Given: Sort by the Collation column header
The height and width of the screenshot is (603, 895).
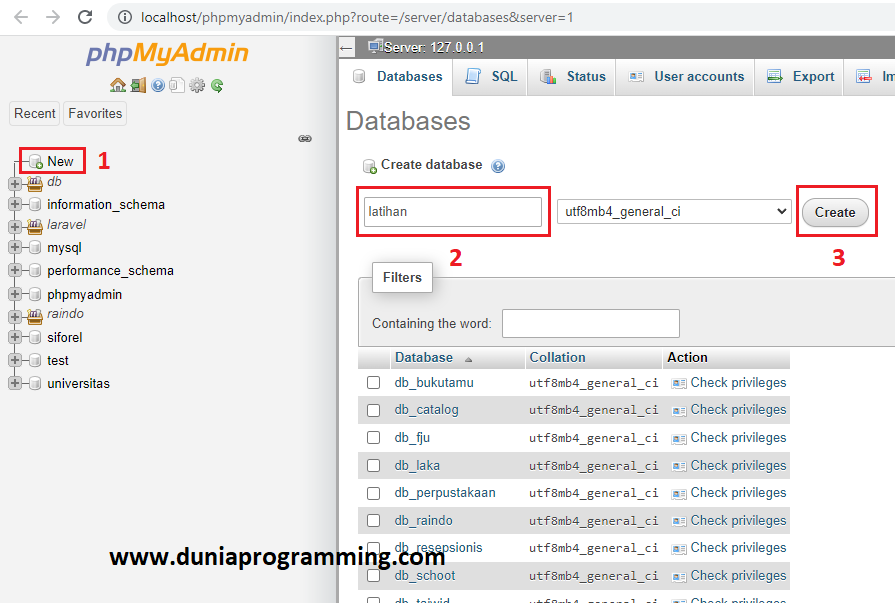Looking at the screenshot, I should 557,357.
